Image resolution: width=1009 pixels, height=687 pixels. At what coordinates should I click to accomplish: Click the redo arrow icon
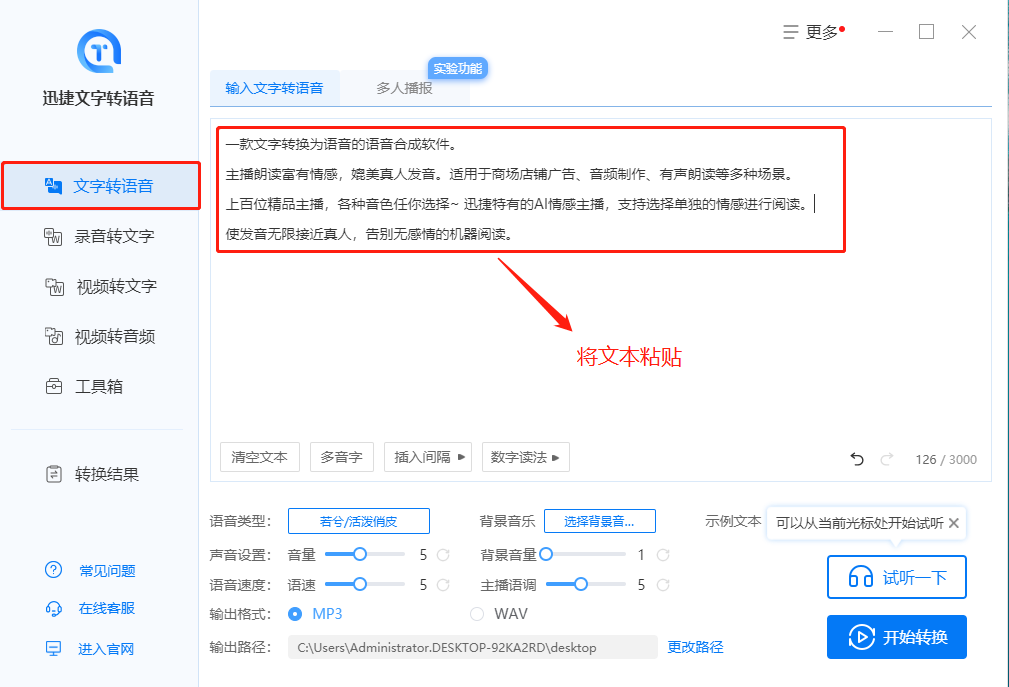tap(887, 459)
